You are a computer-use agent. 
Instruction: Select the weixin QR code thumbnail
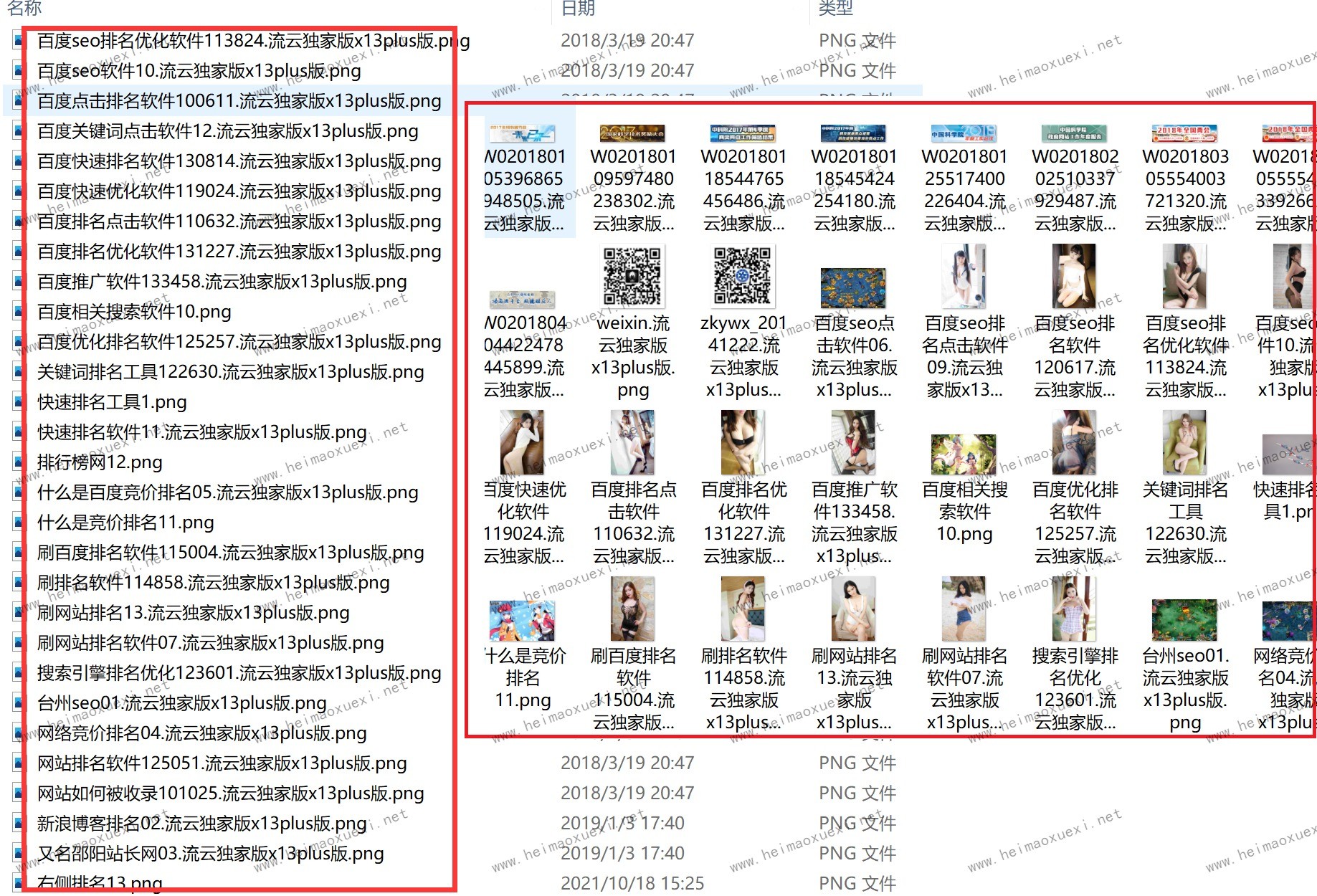[x=632, y=277]
